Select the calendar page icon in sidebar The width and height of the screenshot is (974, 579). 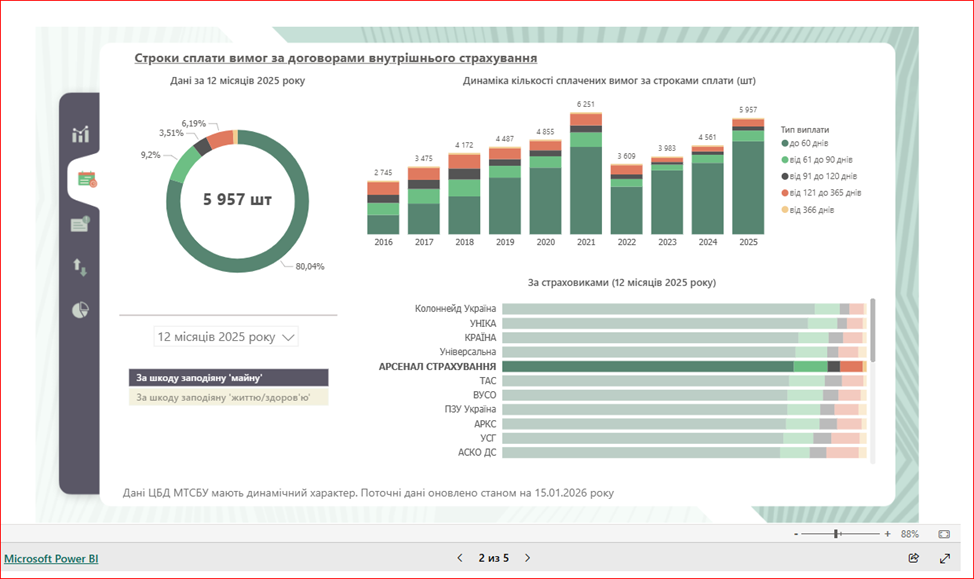point(86,180)
